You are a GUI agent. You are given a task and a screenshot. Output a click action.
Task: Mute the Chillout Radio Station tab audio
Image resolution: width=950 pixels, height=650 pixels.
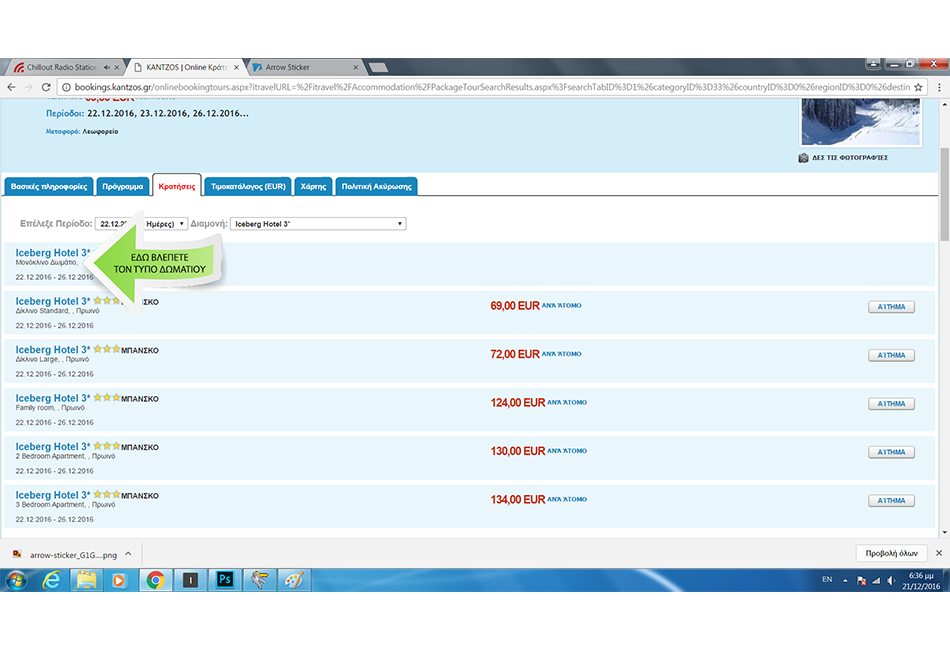coord(106,67)
